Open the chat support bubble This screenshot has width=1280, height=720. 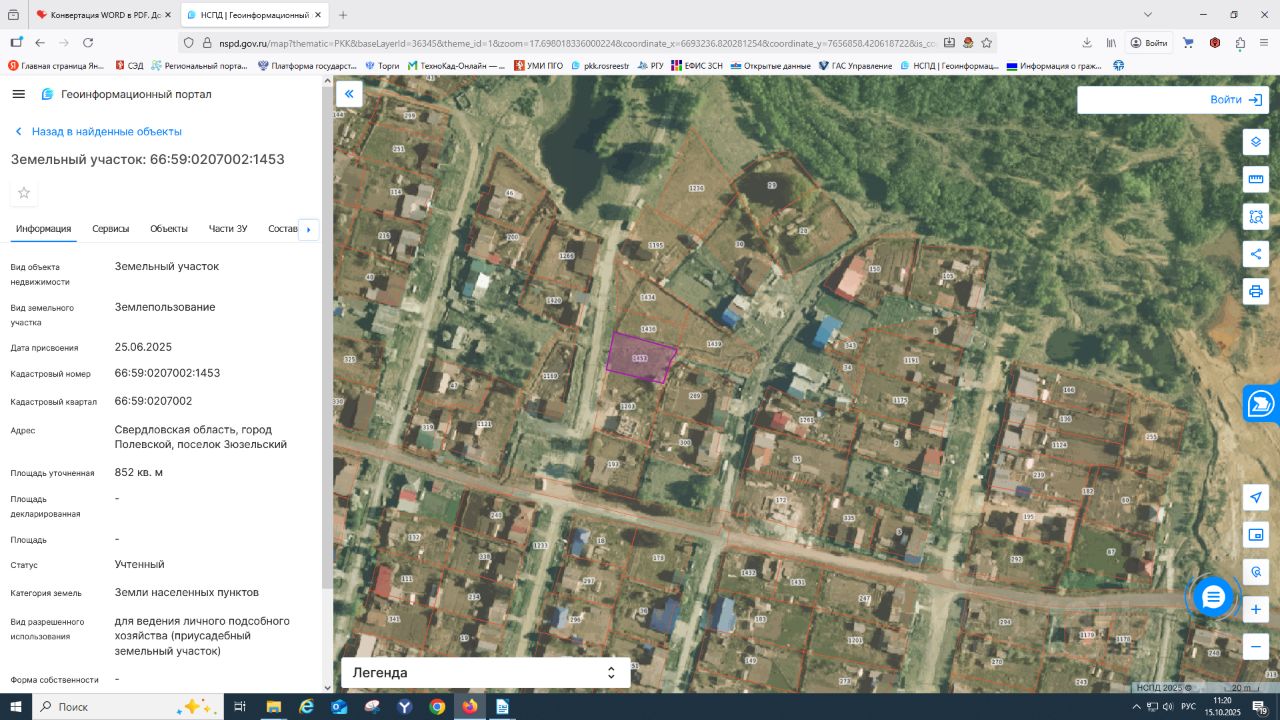click(x=1213, y=597)
